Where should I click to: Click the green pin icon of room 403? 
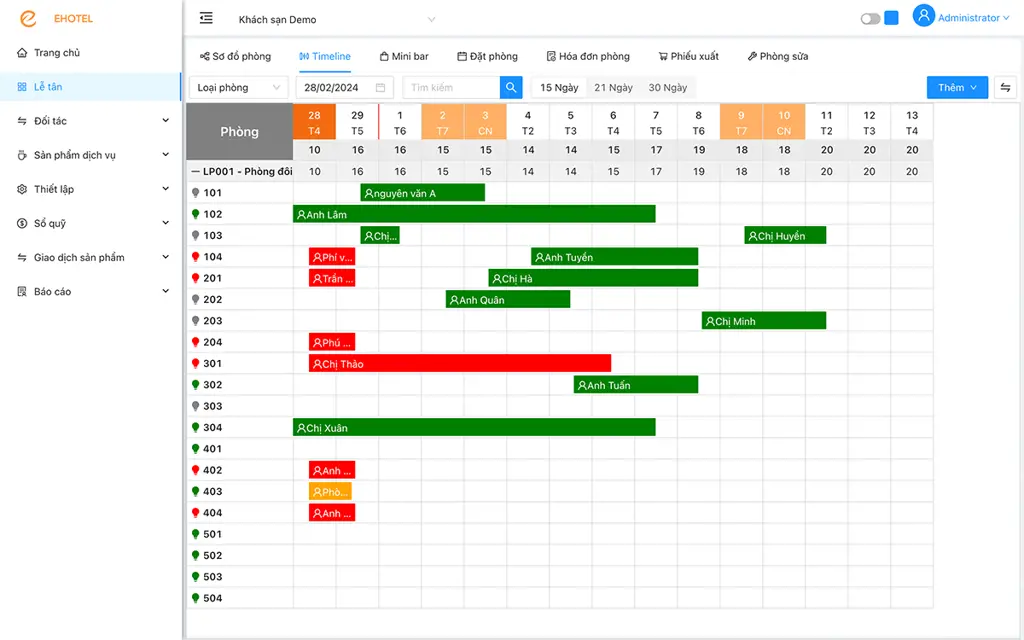coord(195,491)
